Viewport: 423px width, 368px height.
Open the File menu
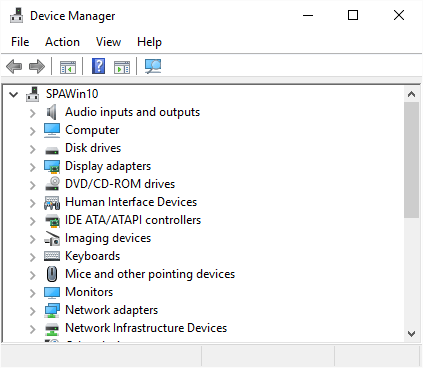click(20, 42)
